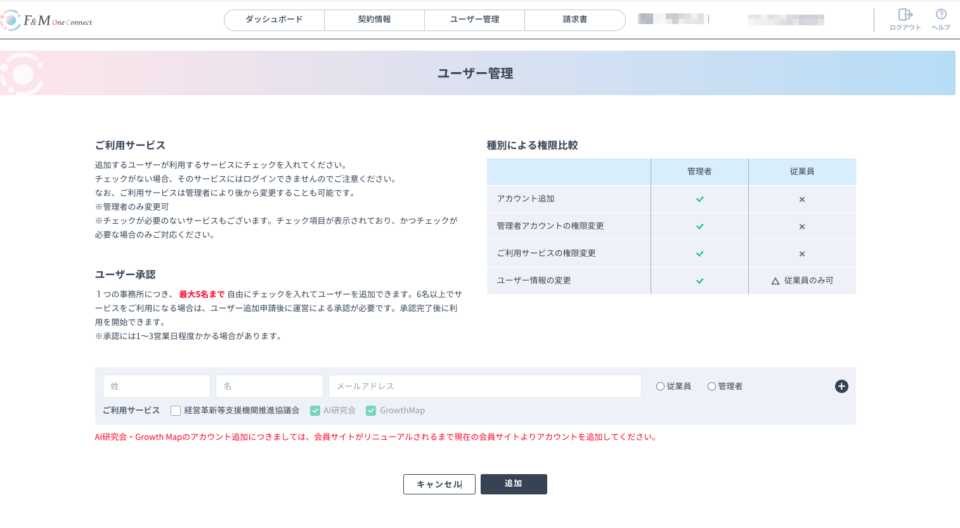Switch to the ユーザー管理 tab
960x528 pixels.
pyautogui.click(x=474, y=20)
